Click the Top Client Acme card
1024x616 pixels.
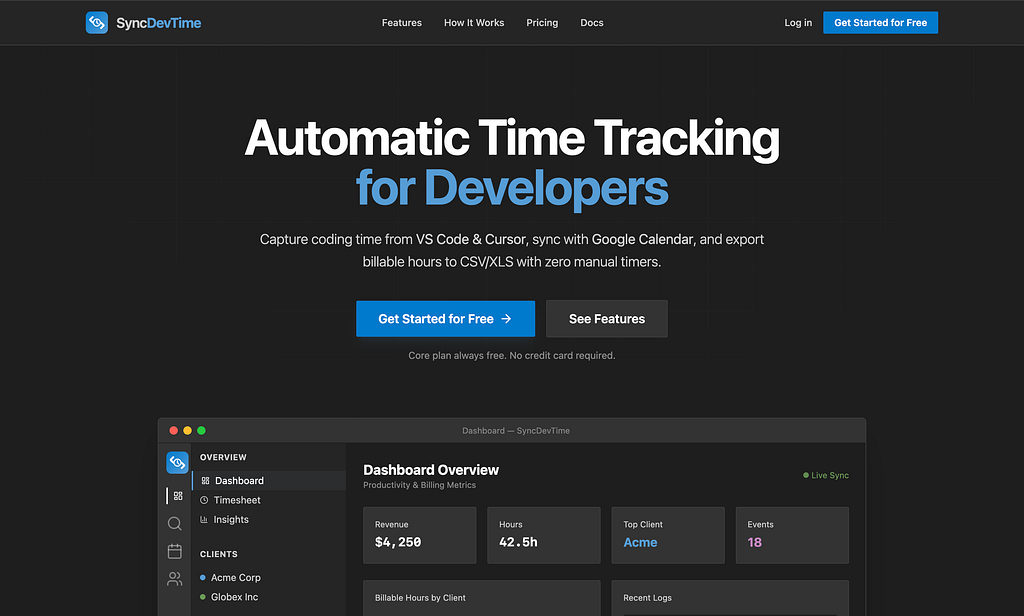pos(668,535)
